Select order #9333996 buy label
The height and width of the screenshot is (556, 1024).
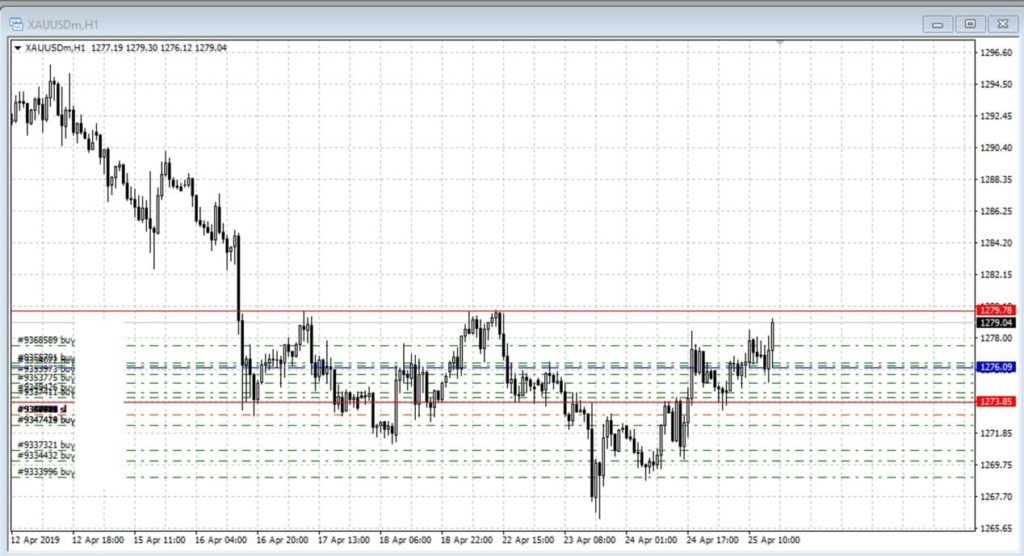[x=46, y=471]
